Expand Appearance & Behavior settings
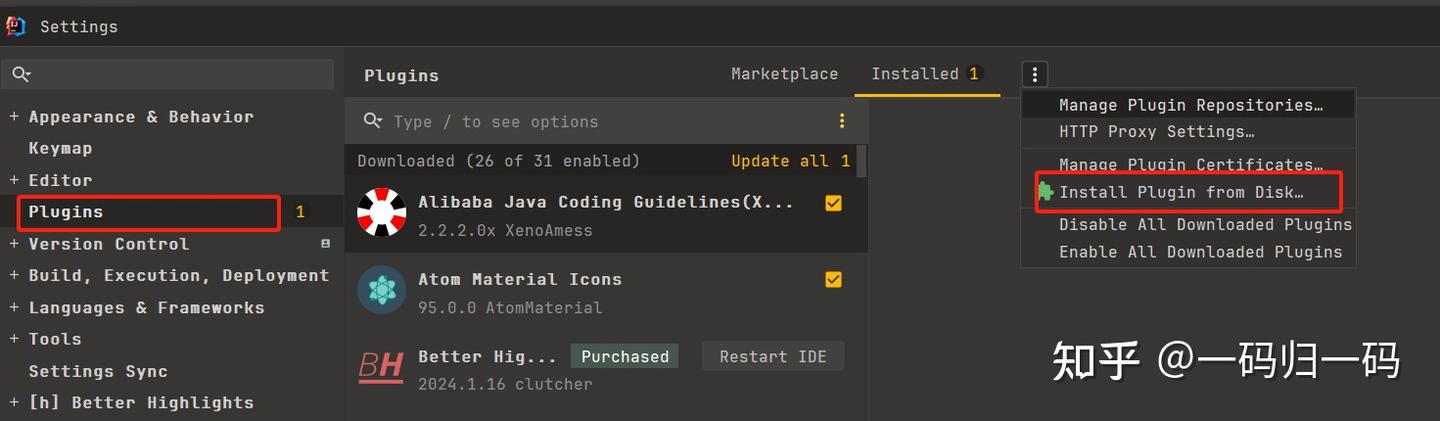1440x421 pixels. pos(14,117)
